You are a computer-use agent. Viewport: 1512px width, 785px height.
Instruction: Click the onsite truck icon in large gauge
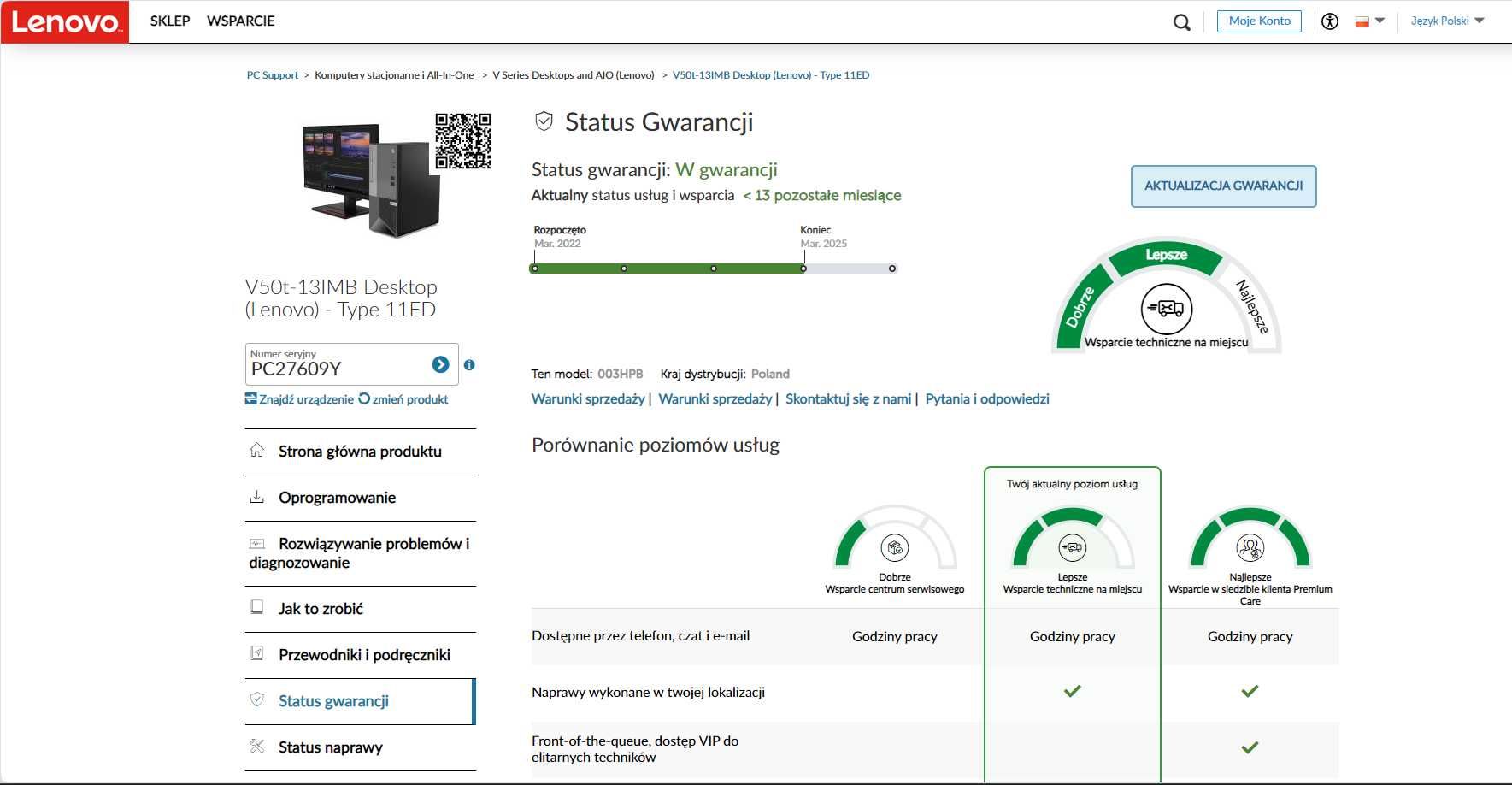(1167, 309)
